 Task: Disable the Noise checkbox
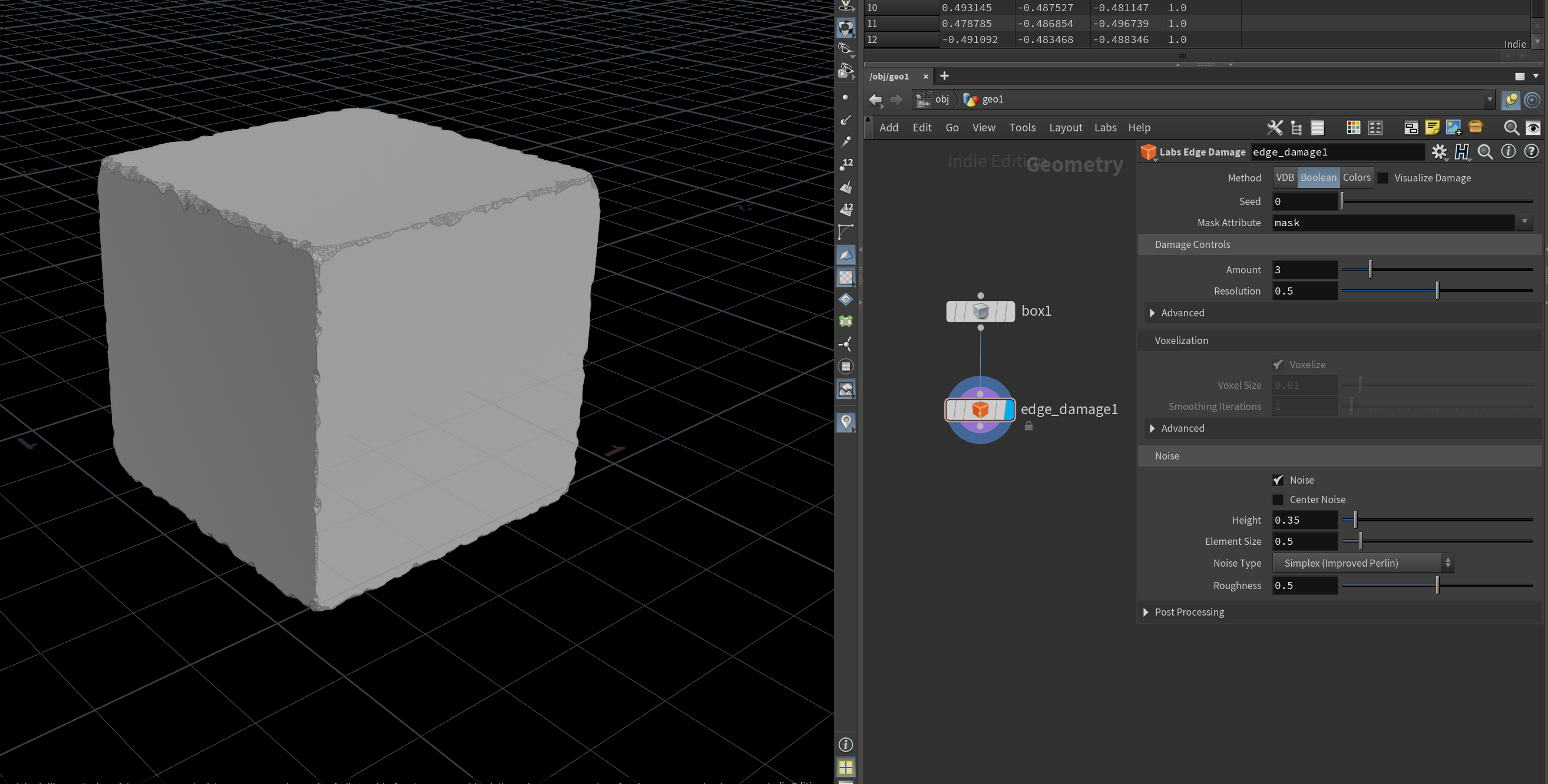pos(1278,480)
